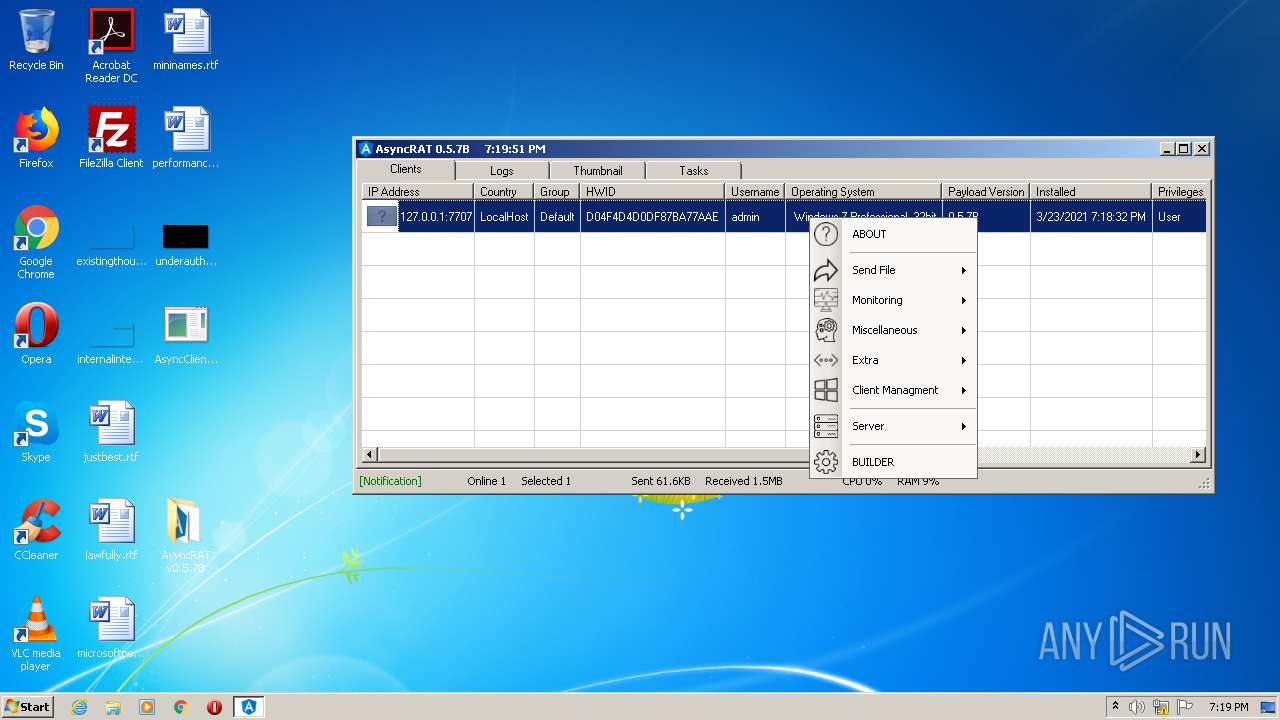1280x720 pixels.
Task: Open Chrome from the taskbar
Action: coord(181,707)
